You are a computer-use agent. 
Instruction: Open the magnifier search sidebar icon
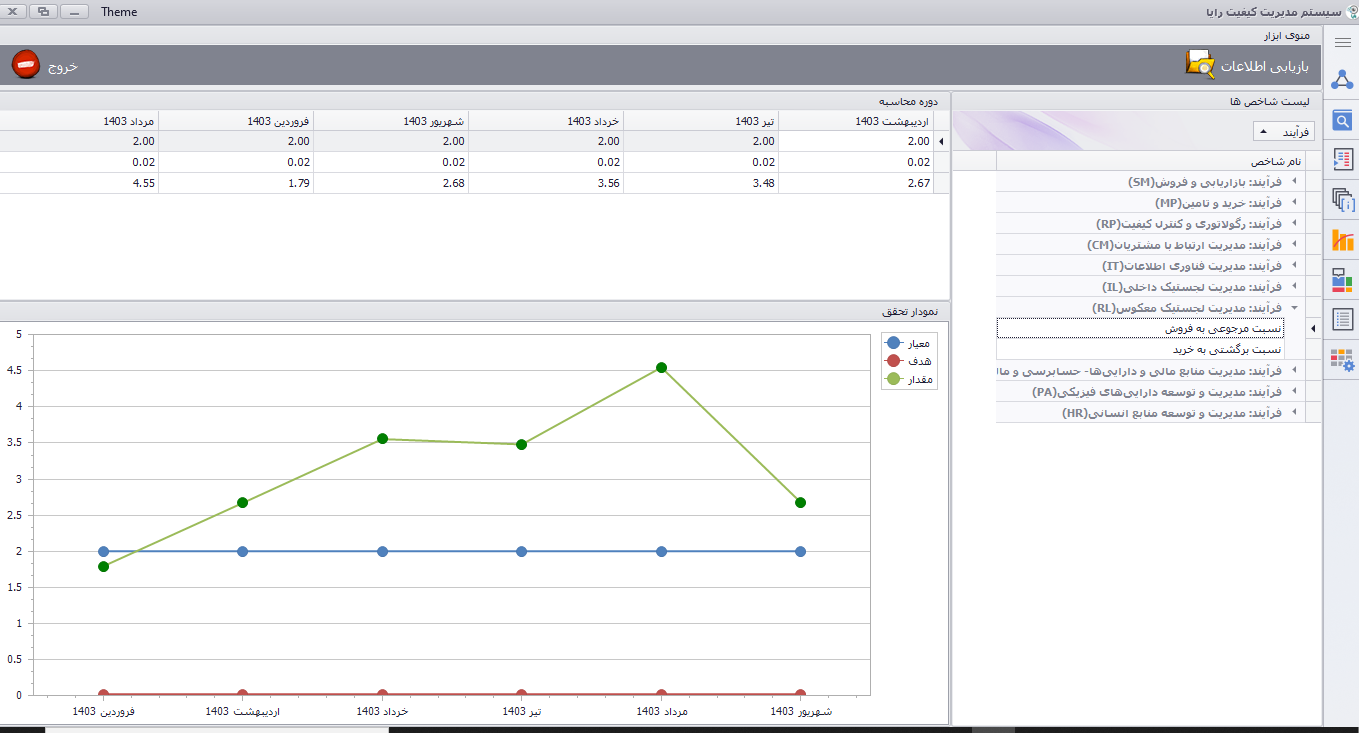point(1342,121)
